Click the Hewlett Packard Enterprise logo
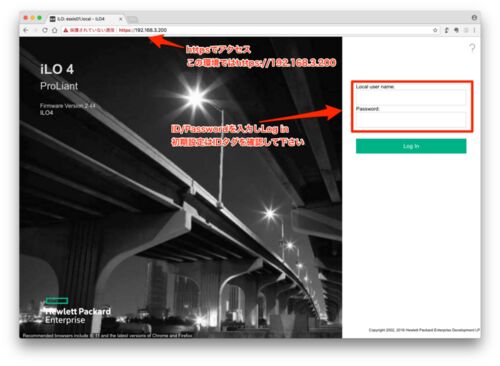The width and height of the screenshot is (500, 366). pos(78,311)
